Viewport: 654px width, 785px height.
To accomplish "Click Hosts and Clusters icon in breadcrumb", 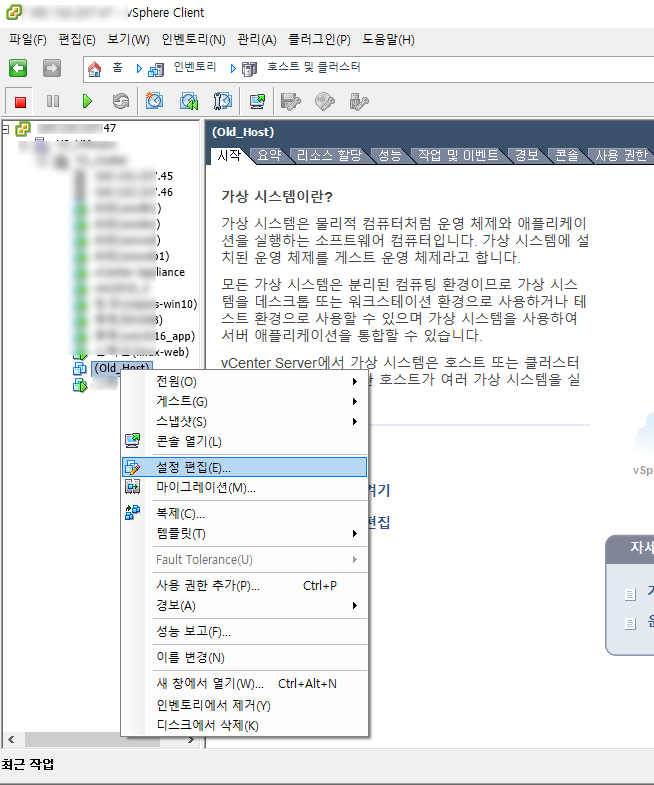I will 249,69.
